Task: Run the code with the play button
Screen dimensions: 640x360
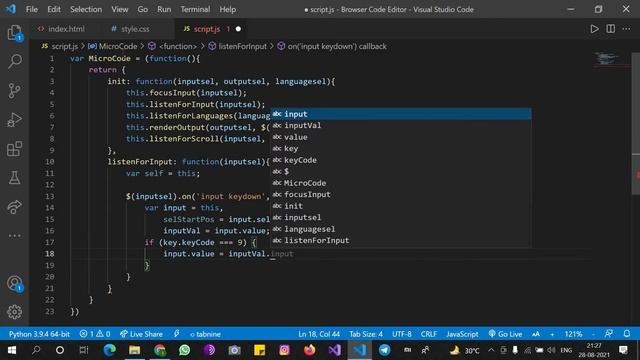Action: click(x=594, y=29)
